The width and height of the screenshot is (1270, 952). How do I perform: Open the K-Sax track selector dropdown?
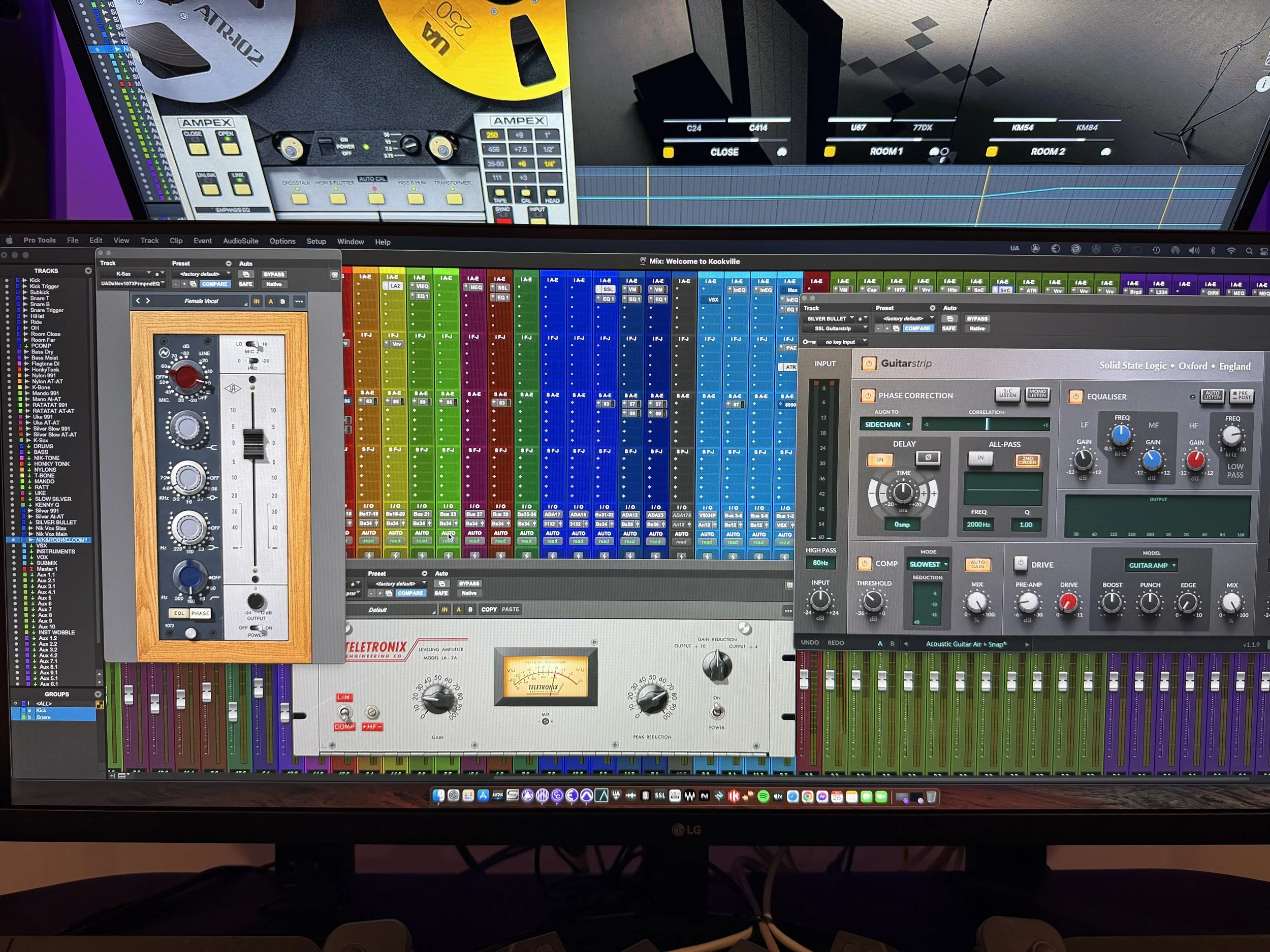coord(126,274)
